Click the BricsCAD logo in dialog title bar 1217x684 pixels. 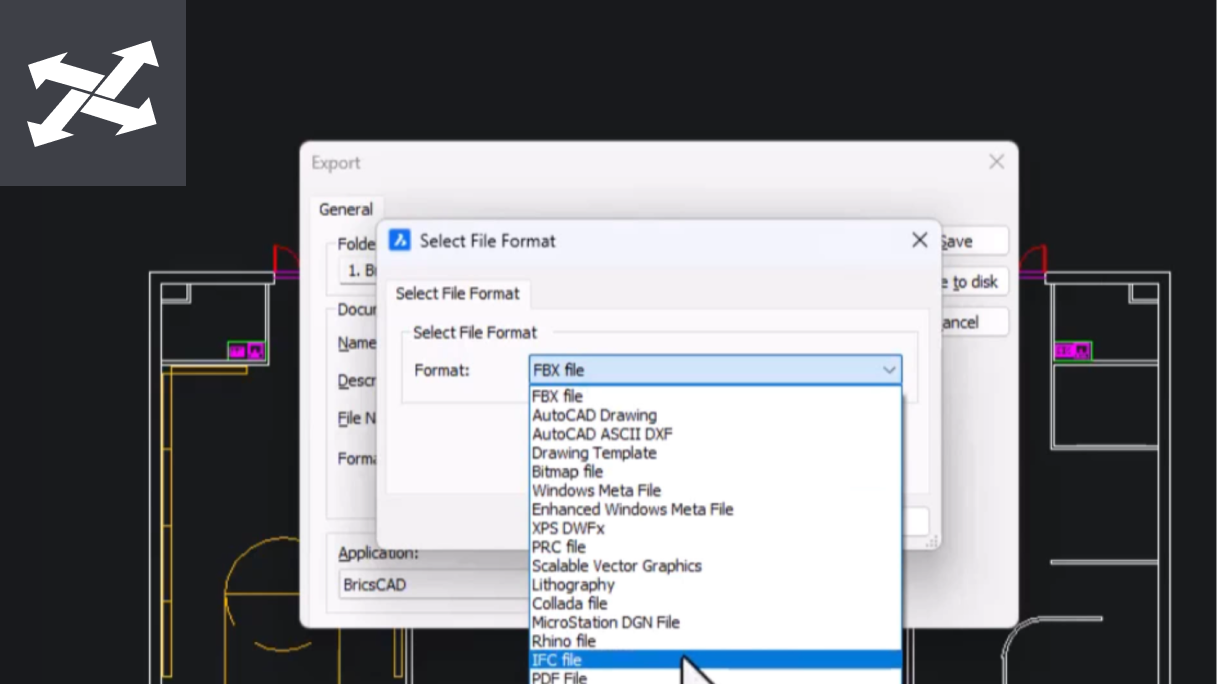pyautogui.click(x=400, y=240)
